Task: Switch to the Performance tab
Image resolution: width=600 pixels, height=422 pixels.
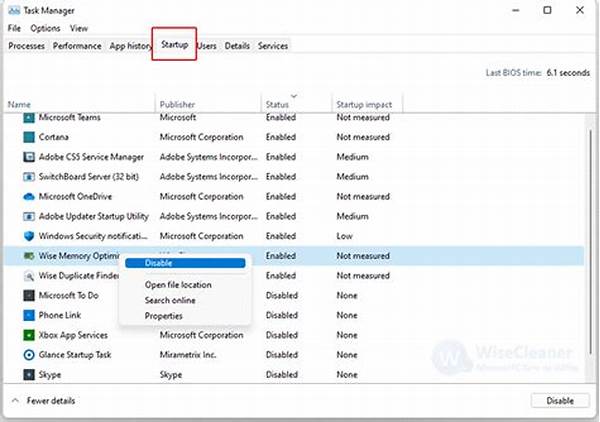Action: (x=77, y=46)
